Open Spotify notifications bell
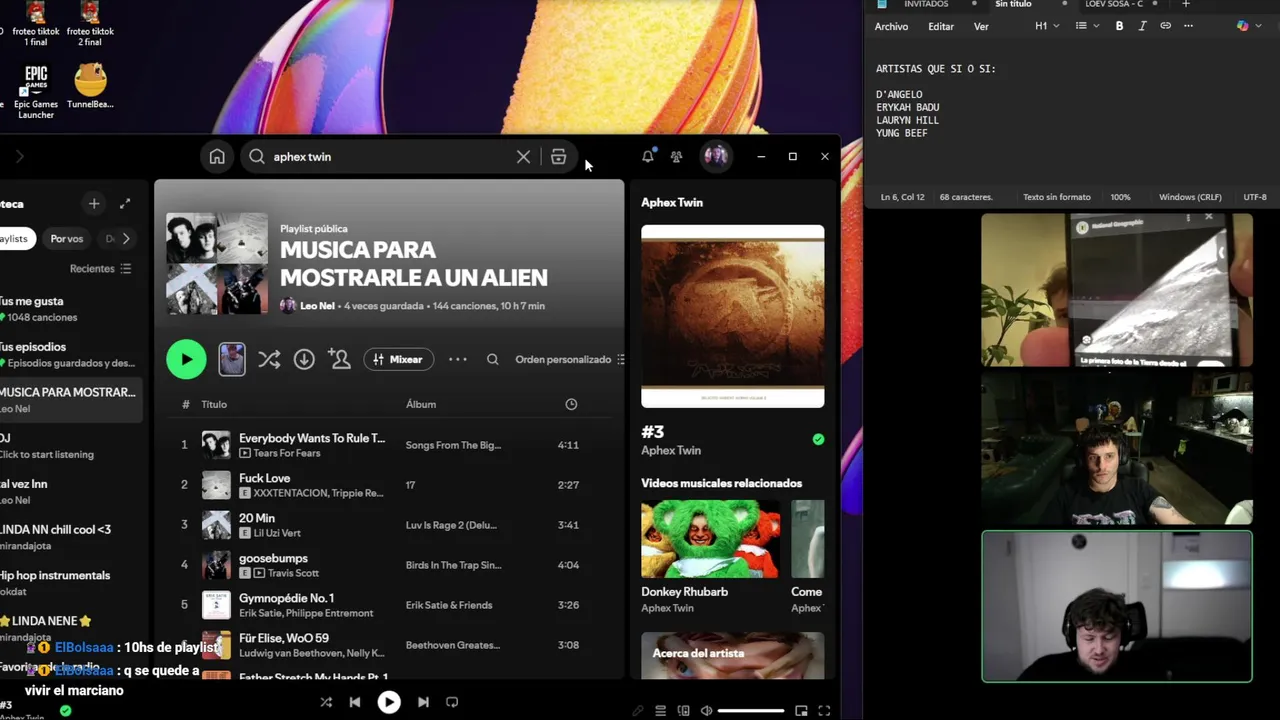1280x720 pixels. coord(648,156)
